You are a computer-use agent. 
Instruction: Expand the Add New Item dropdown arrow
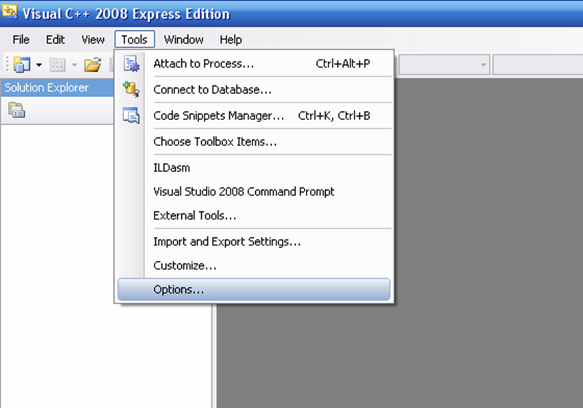[74, 65]
